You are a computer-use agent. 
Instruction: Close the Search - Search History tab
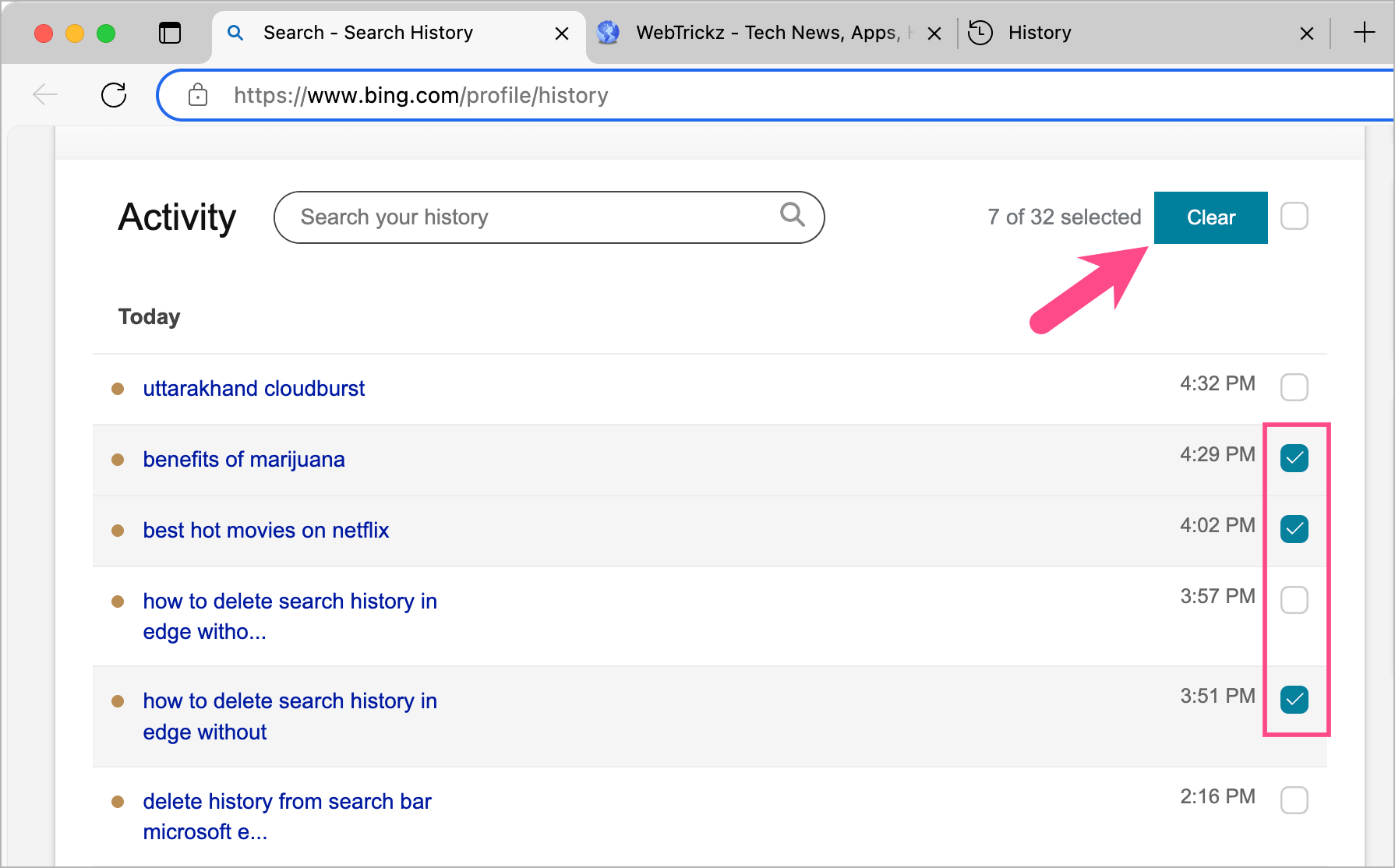click(562, 33)
